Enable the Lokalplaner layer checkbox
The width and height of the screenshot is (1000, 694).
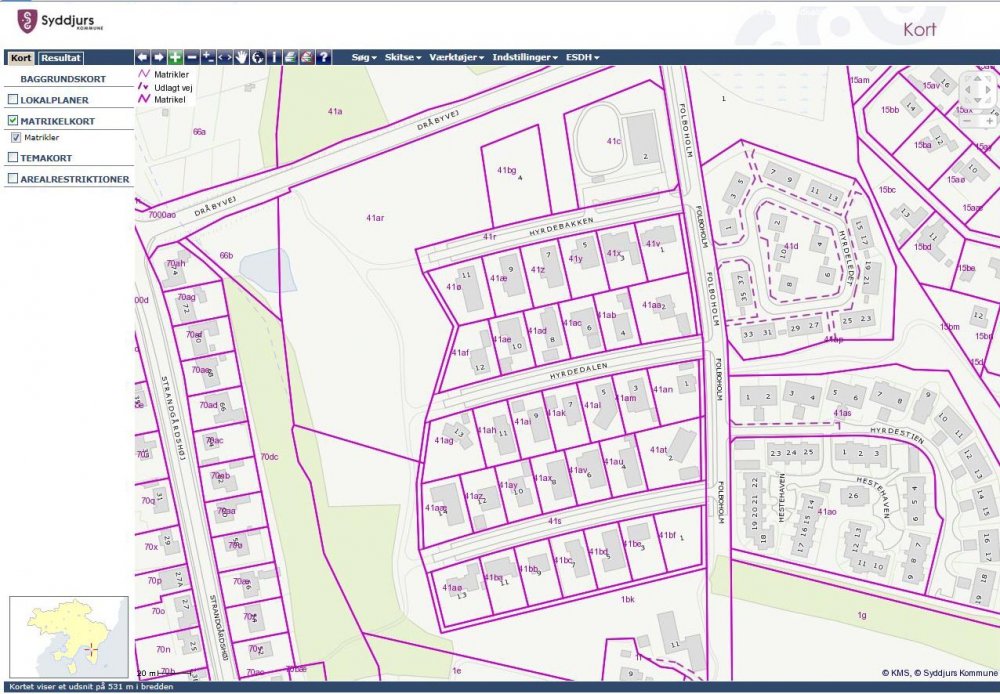[12, 100]
